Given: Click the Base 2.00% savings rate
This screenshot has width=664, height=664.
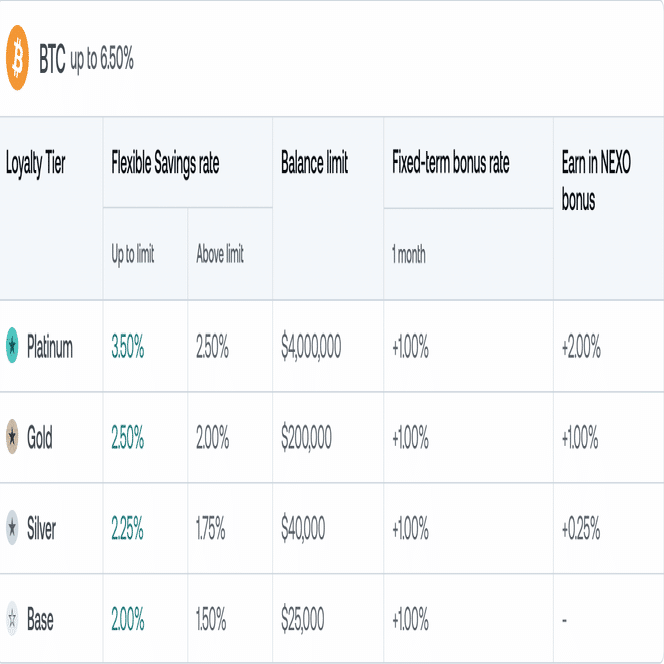Looking at the screenshot, I should click(x=128, y=619).
